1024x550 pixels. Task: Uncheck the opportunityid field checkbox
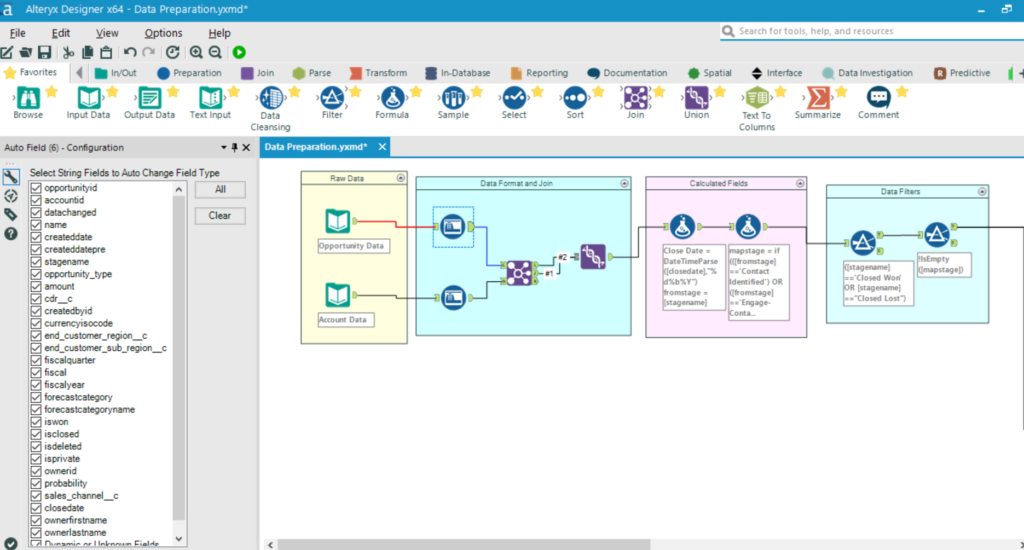[36, 188]
